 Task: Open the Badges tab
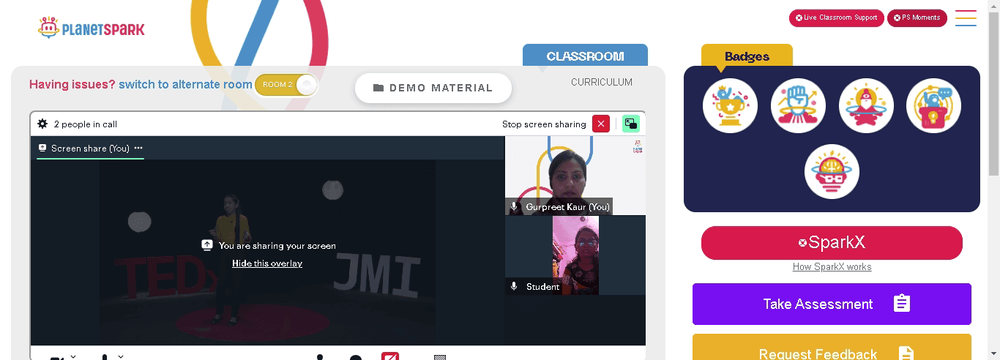(747, 56)
